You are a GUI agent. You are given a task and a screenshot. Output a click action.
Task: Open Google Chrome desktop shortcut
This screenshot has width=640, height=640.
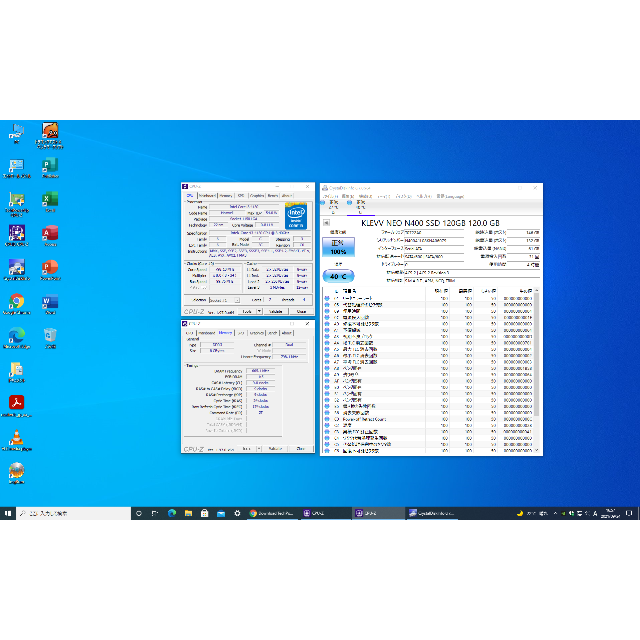pos(17,304)
